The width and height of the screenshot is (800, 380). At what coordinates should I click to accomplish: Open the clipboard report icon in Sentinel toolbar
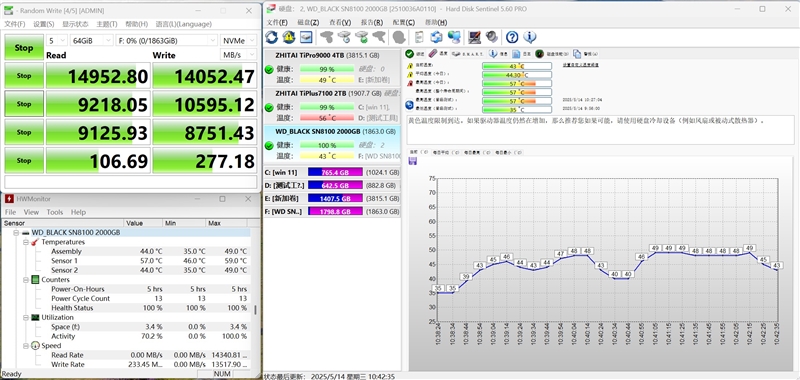tap(419, 37)
